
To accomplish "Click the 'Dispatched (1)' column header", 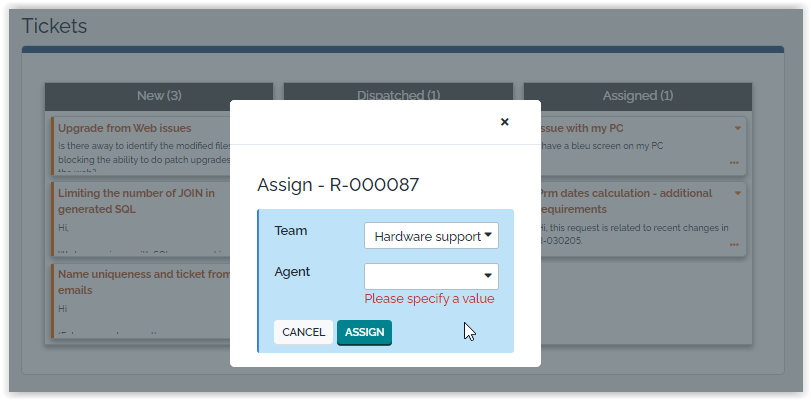I will tap(398, 96).
